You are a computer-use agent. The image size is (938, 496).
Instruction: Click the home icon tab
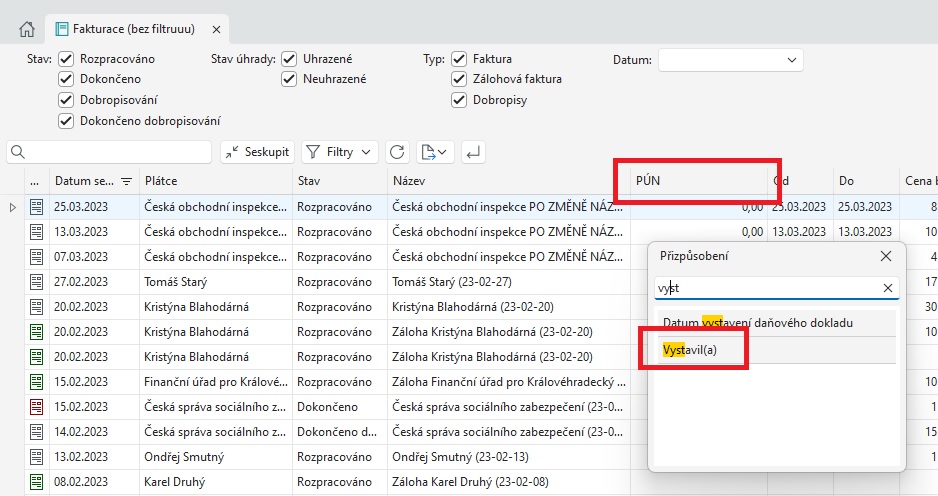[x=27, y=29]
